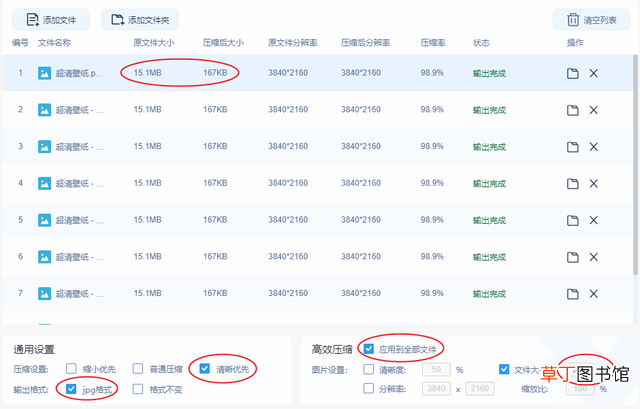
Task: Click the 缩放比 field showing 100
Action: click(x=580, y=389)
